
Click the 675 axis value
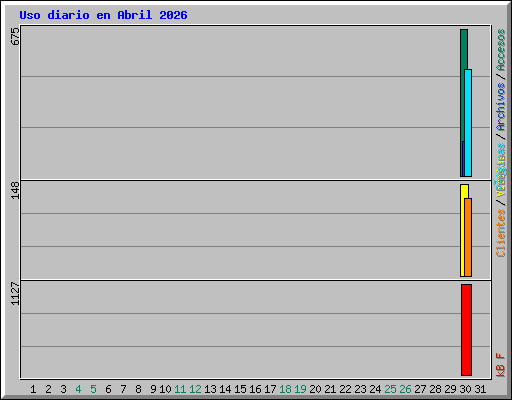click(x=15, y=36)
